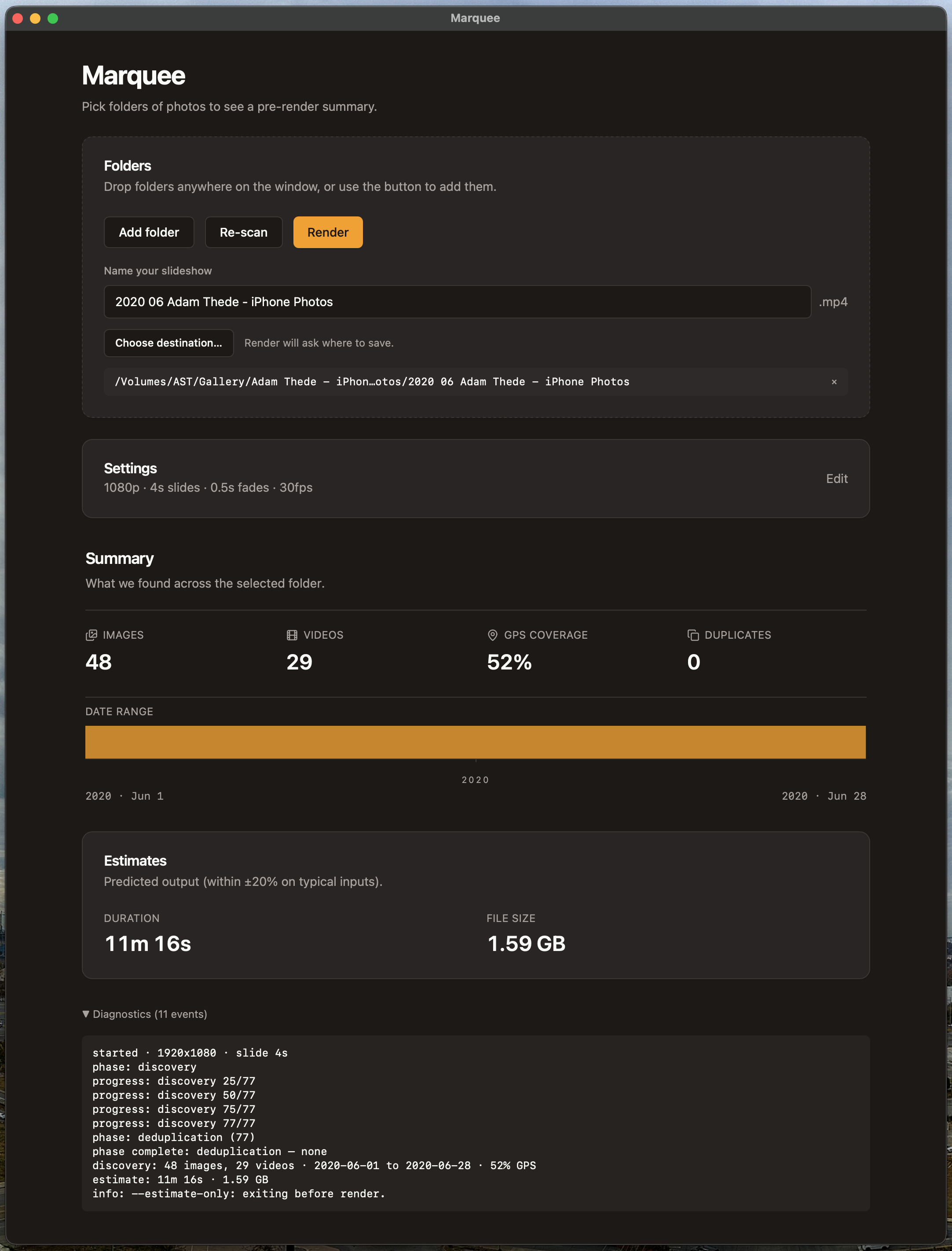Open the Choose destination dialog
Image resolution: width=952 pixels, height=1251 pixels.
tap(169, 343)
